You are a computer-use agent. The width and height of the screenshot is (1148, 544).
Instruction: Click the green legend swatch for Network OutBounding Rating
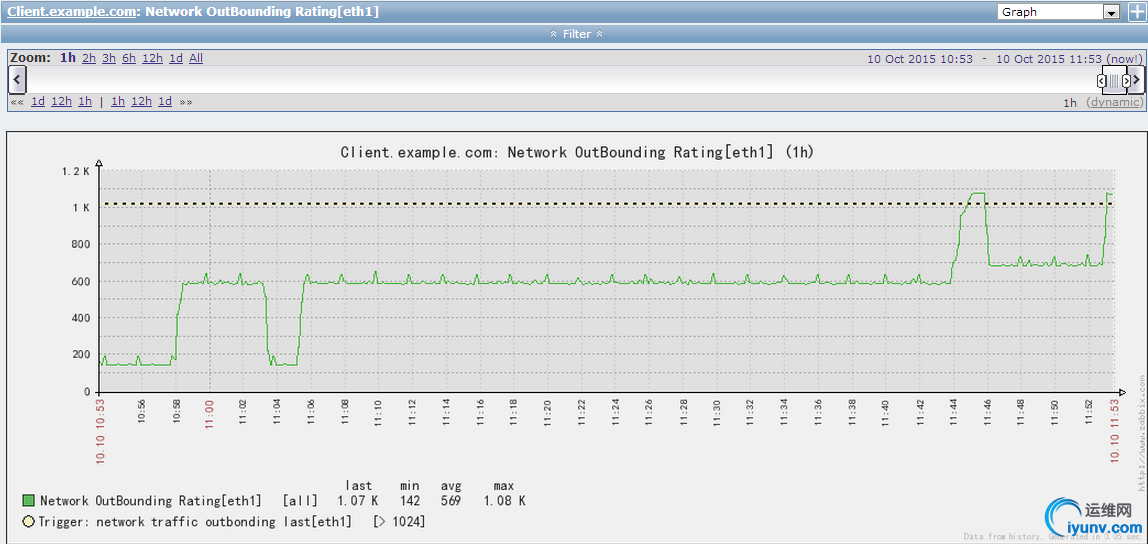click(x=29, y=501)
